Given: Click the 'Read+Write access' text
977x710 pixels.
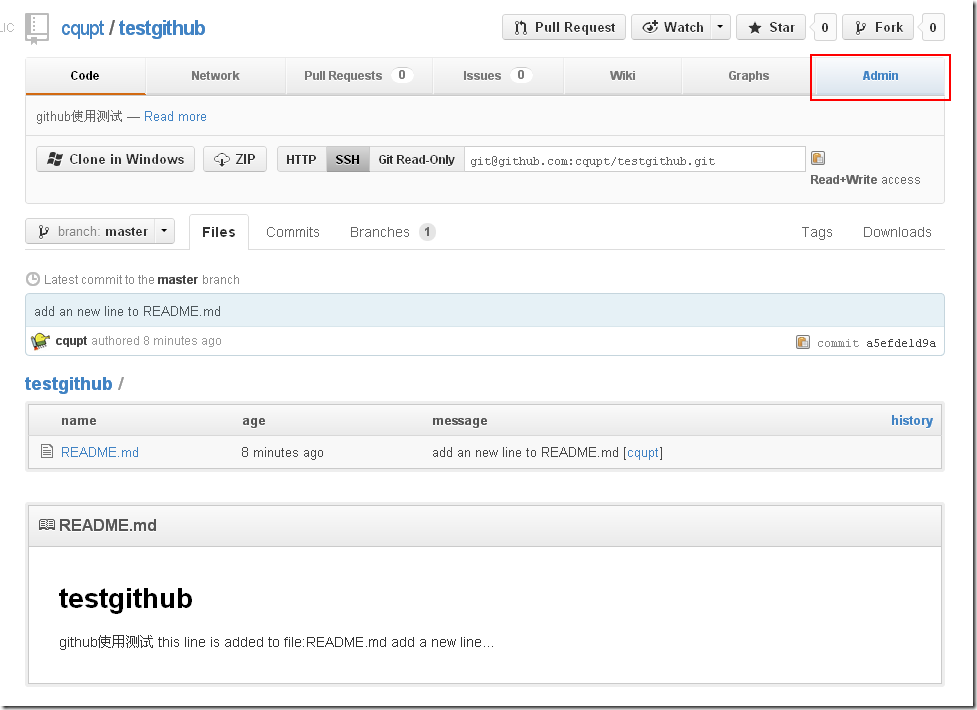Looking at the screenshot, I should (865, 180).
